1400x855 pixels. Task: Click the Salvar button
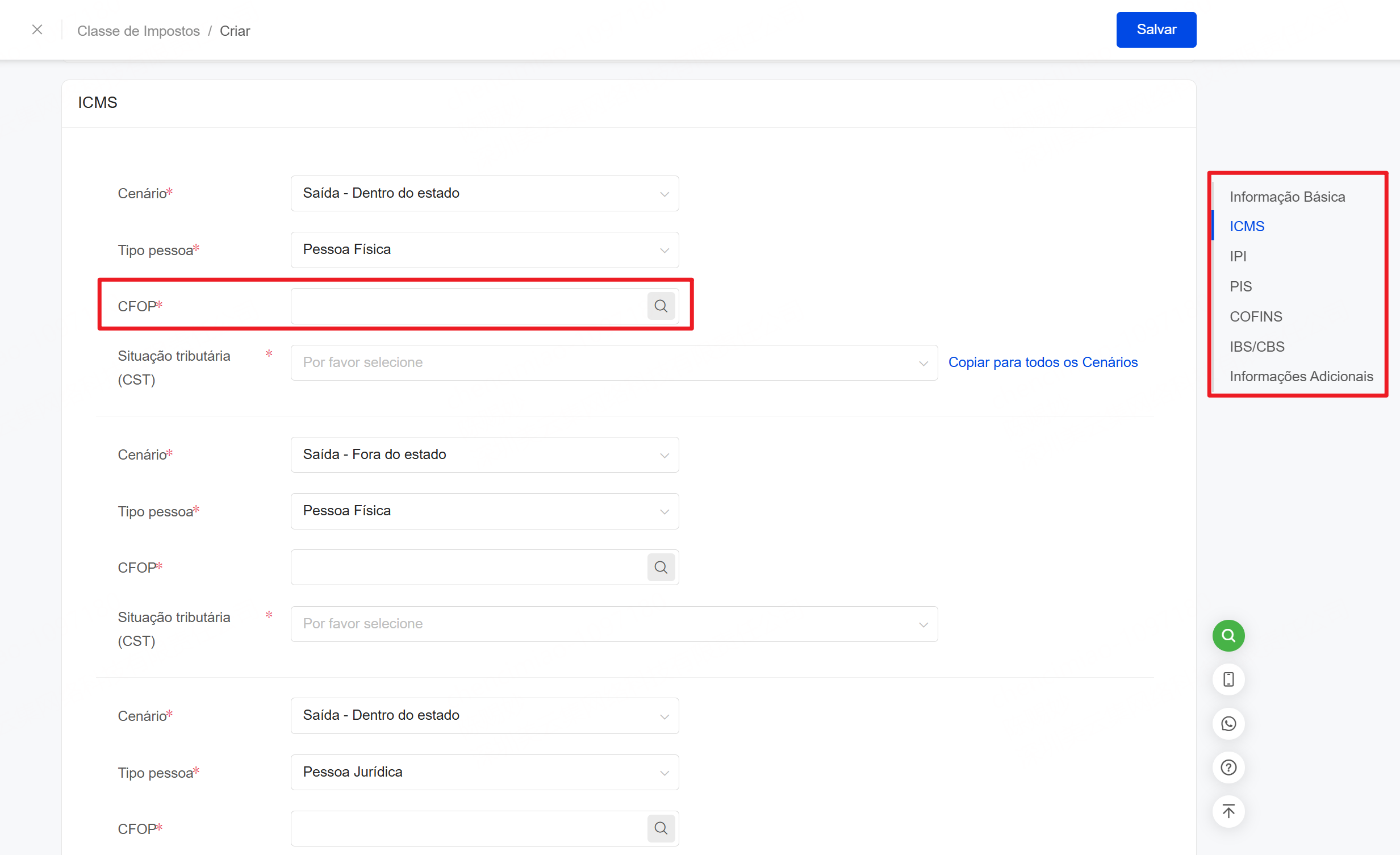click(1156, 30)
